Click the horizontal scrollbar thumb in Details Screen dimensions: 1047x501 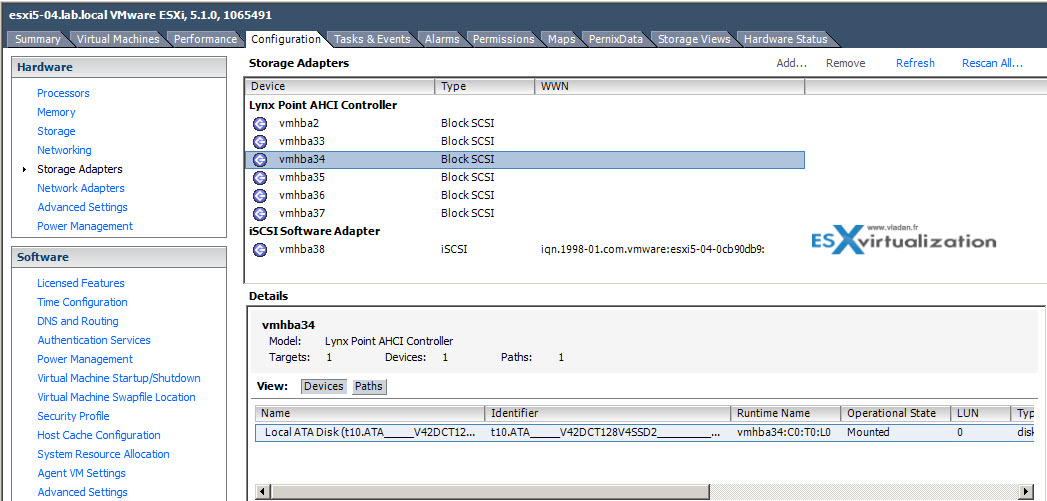tap(489, 492)
